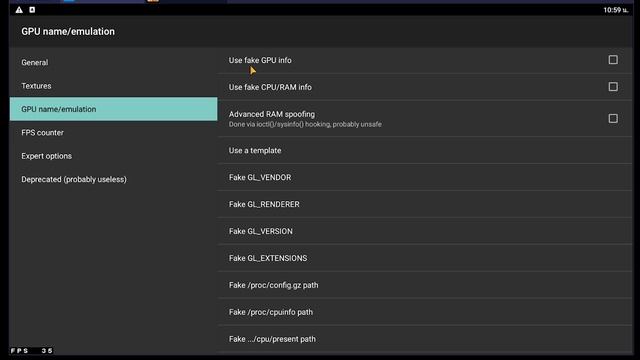This screenshot has width=640, height=360.
Task: Set the Fake /proc/config.gz path
Action: tap(425, 285)
